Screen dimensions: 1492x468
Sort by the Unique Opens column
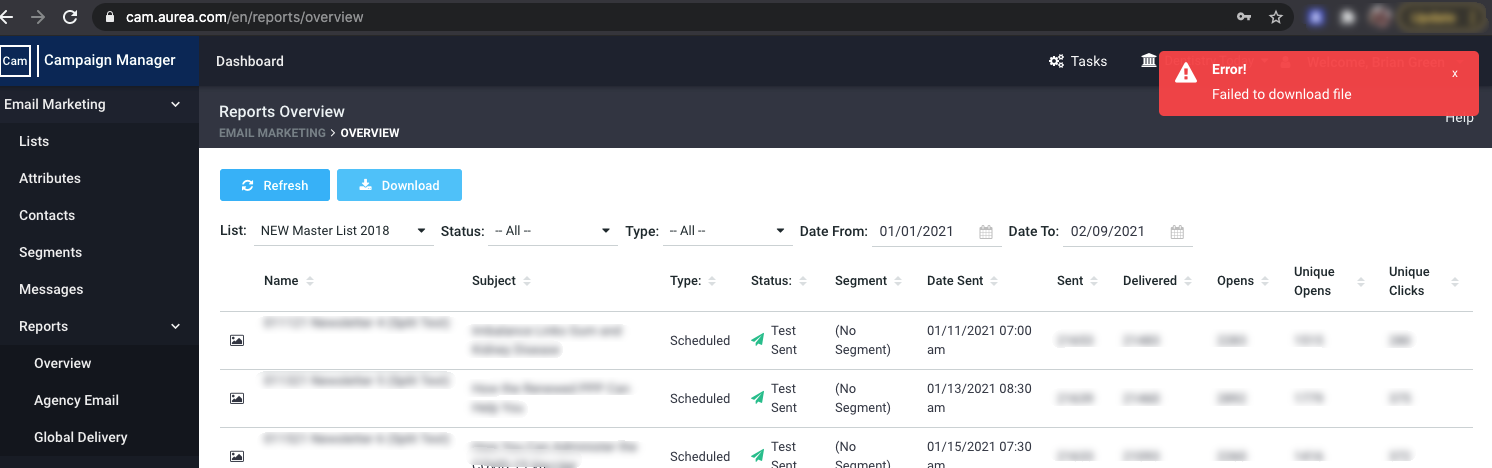1328,281
